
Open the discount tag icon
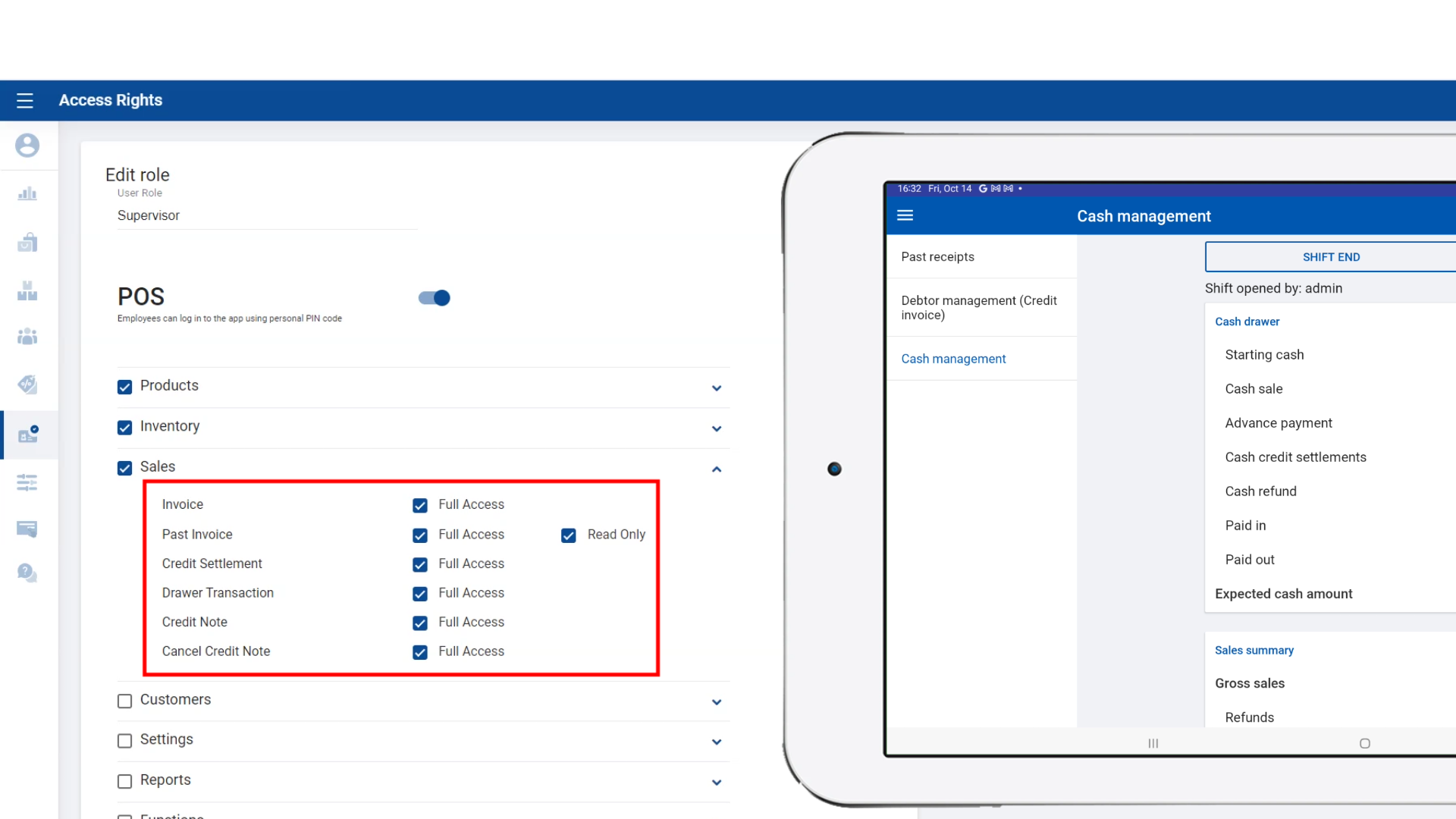(27, 384)
